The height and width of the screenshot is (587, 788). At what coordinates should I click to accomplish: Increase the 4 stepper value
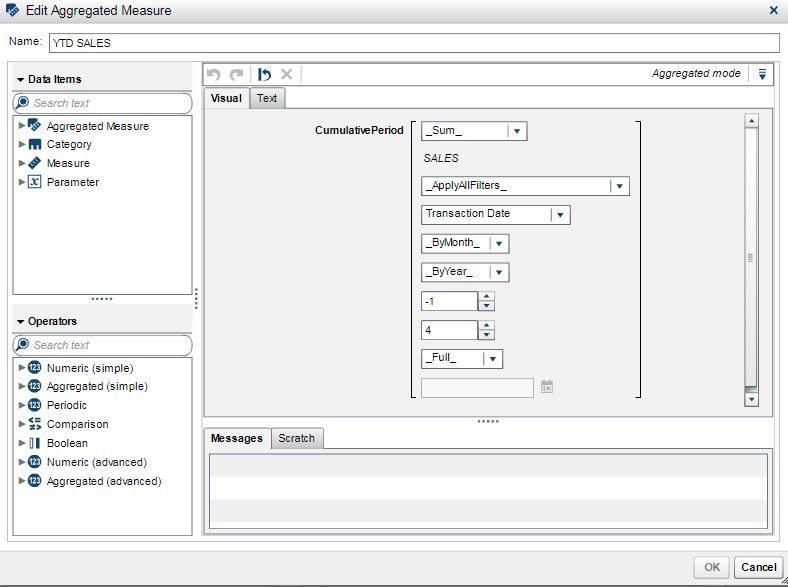point(486,325)
